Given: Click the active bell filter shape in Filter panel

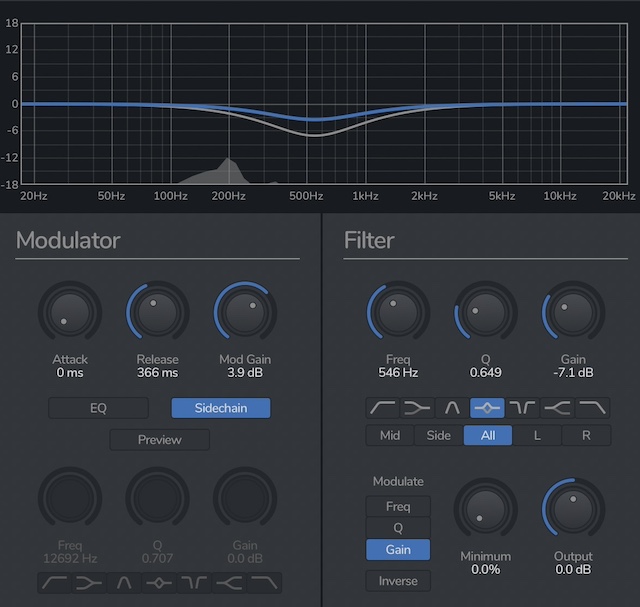Looking at the screenshot, I should [x=485, y=408].
